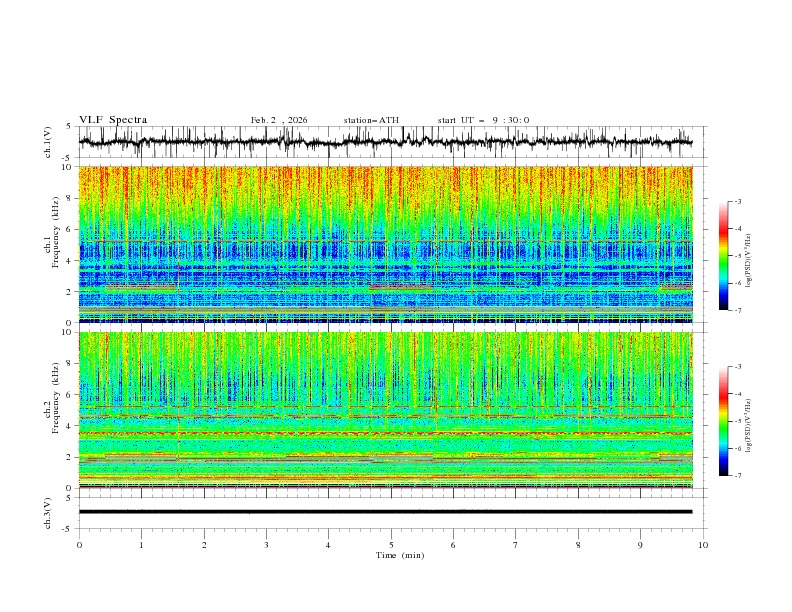This screenshot has width=792, height=612.
Task: Click the ch.2 colorbar 'log(PSD)(V²/Hz)' label
Action: [748, 426]
